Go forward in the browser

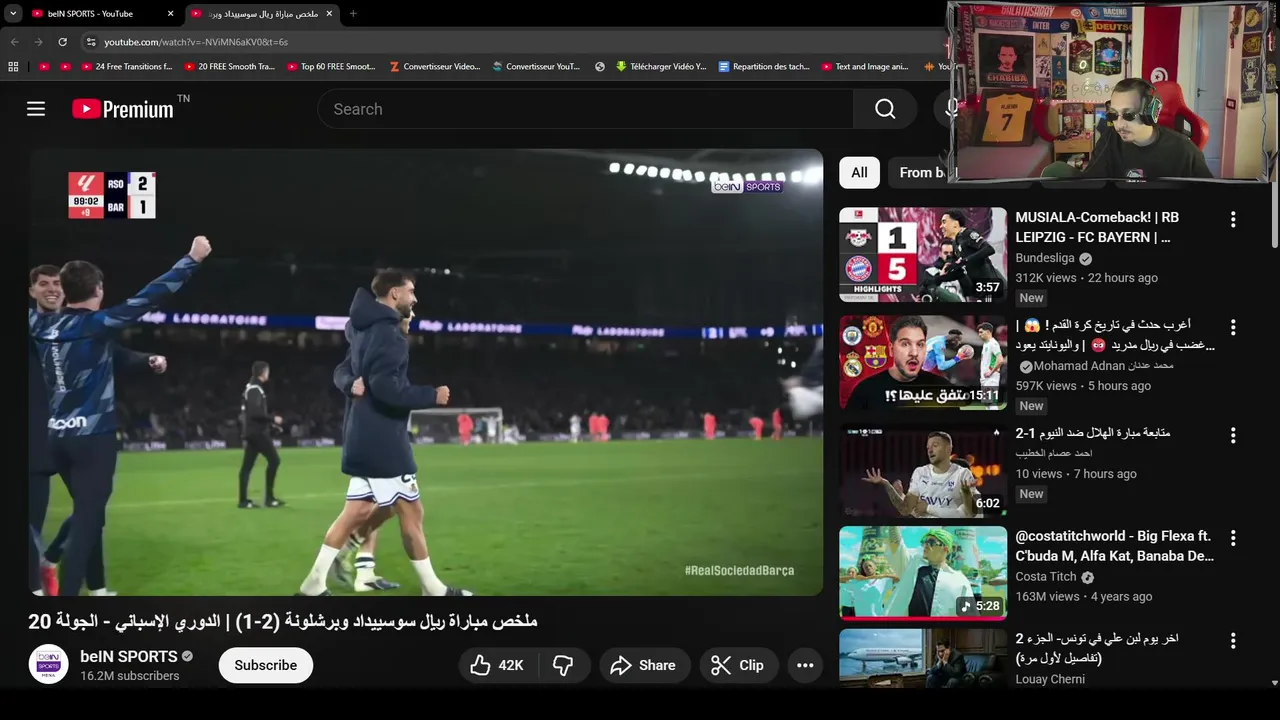(x=38, y=42)
